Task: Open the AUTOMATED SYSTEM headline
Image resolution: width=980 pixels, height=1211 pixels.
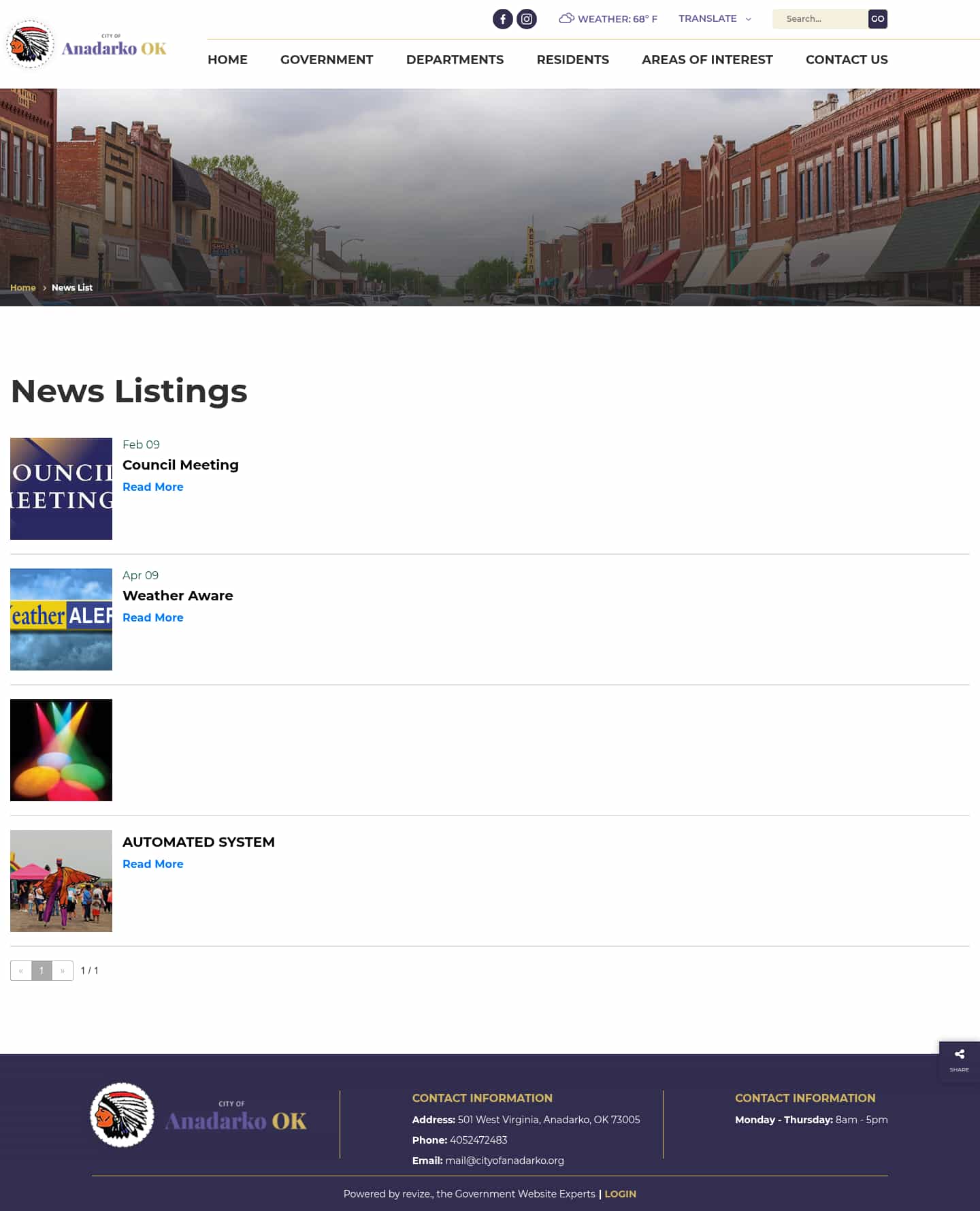Action: [x=199, y=842]
